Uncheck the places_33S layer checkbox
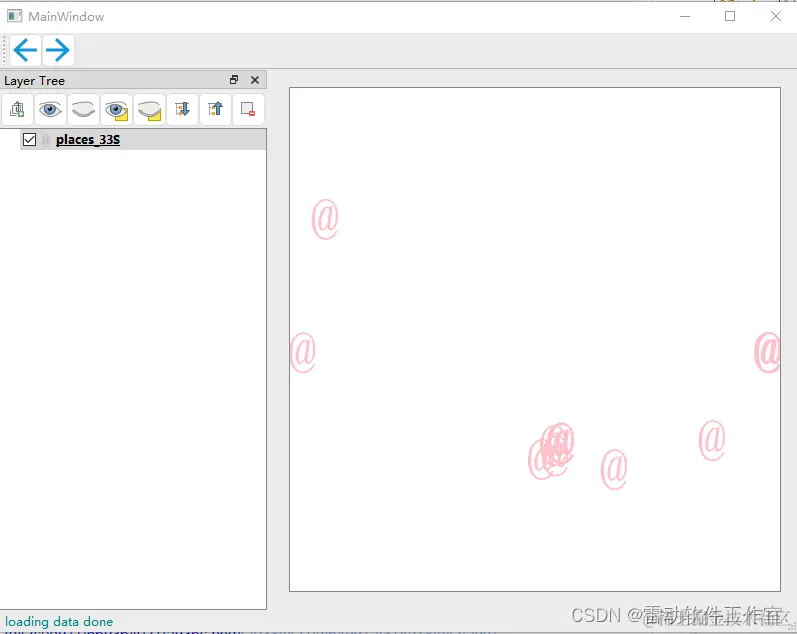This screenshot has height=634, width=797. click(x=29, y=139)
